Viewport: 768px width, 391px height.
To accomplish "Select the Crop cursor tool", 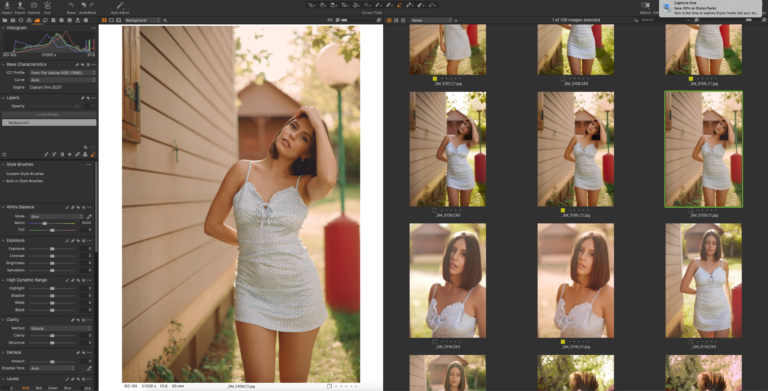I will click(345, 5).
